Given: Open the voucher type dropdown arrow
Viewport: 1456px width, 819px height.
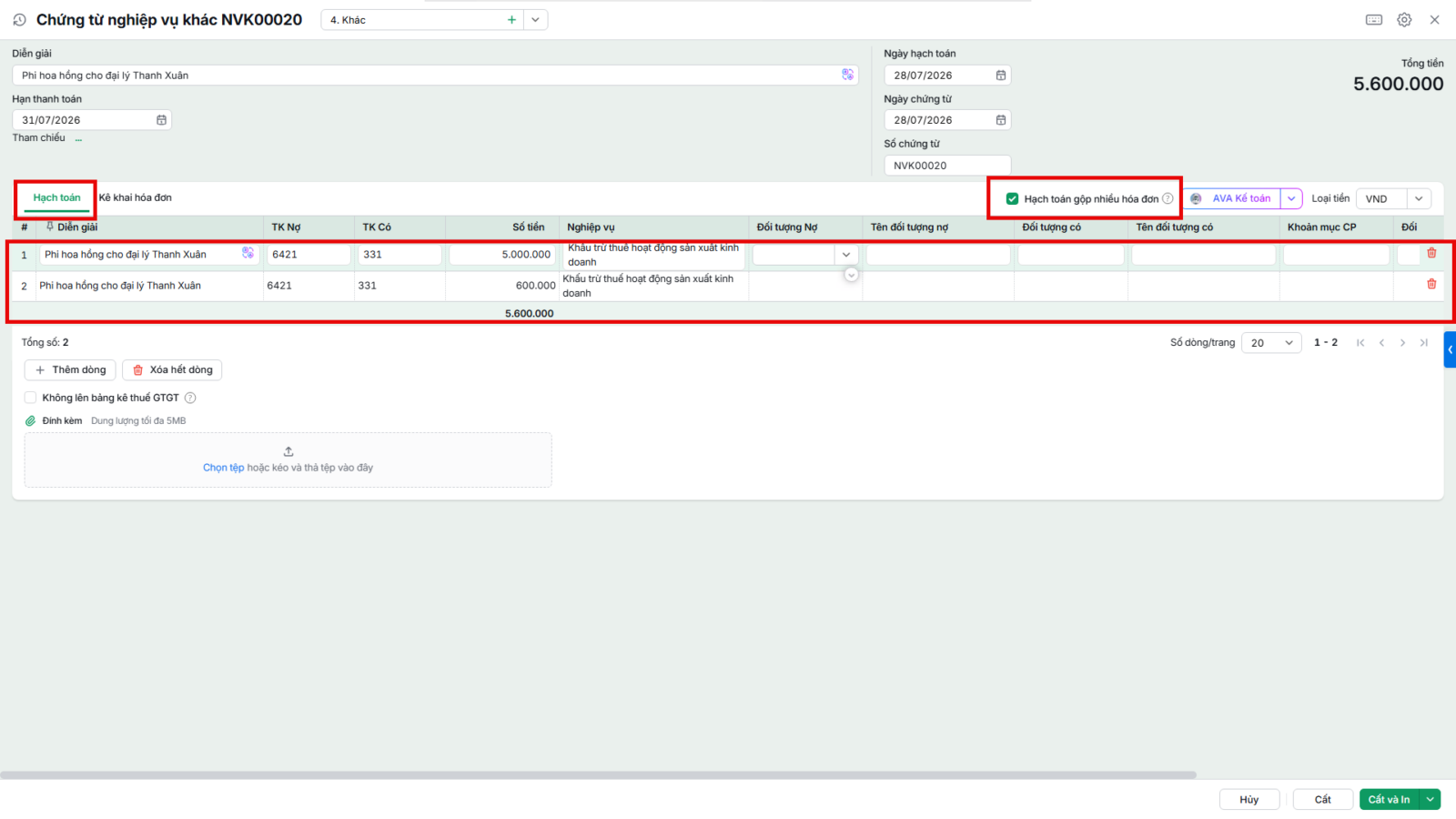Looking at the screenshot, I should tap(535, 20).
